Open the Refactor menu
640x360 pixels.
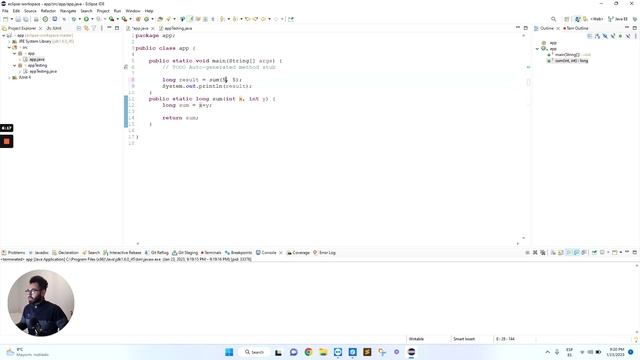click(x=48, y=11)
